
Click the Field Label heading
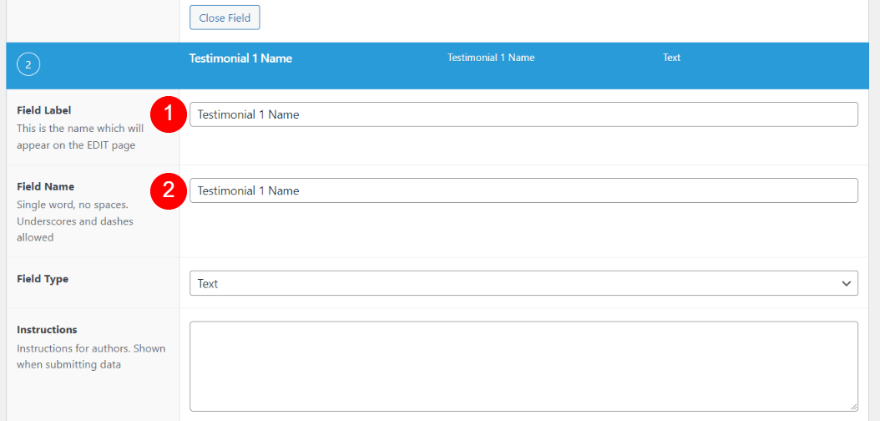(x=44, y=111)
